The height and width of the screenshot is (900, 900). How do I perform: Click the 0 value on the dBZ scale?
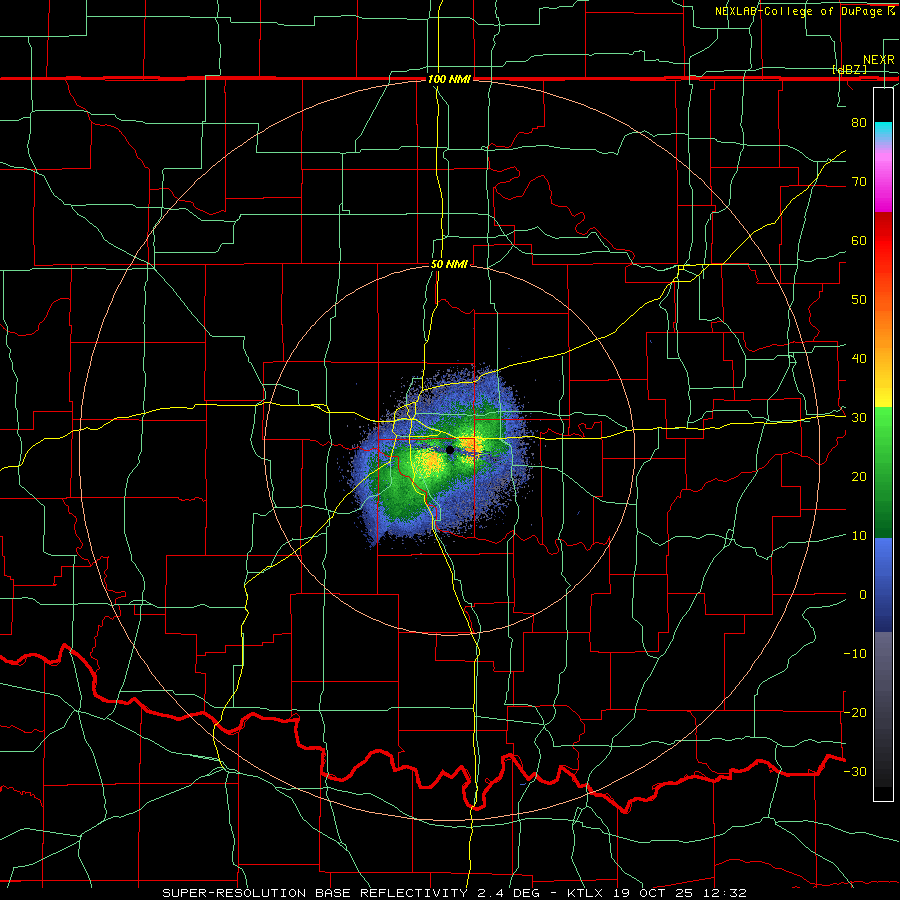[x=863, y=595]
